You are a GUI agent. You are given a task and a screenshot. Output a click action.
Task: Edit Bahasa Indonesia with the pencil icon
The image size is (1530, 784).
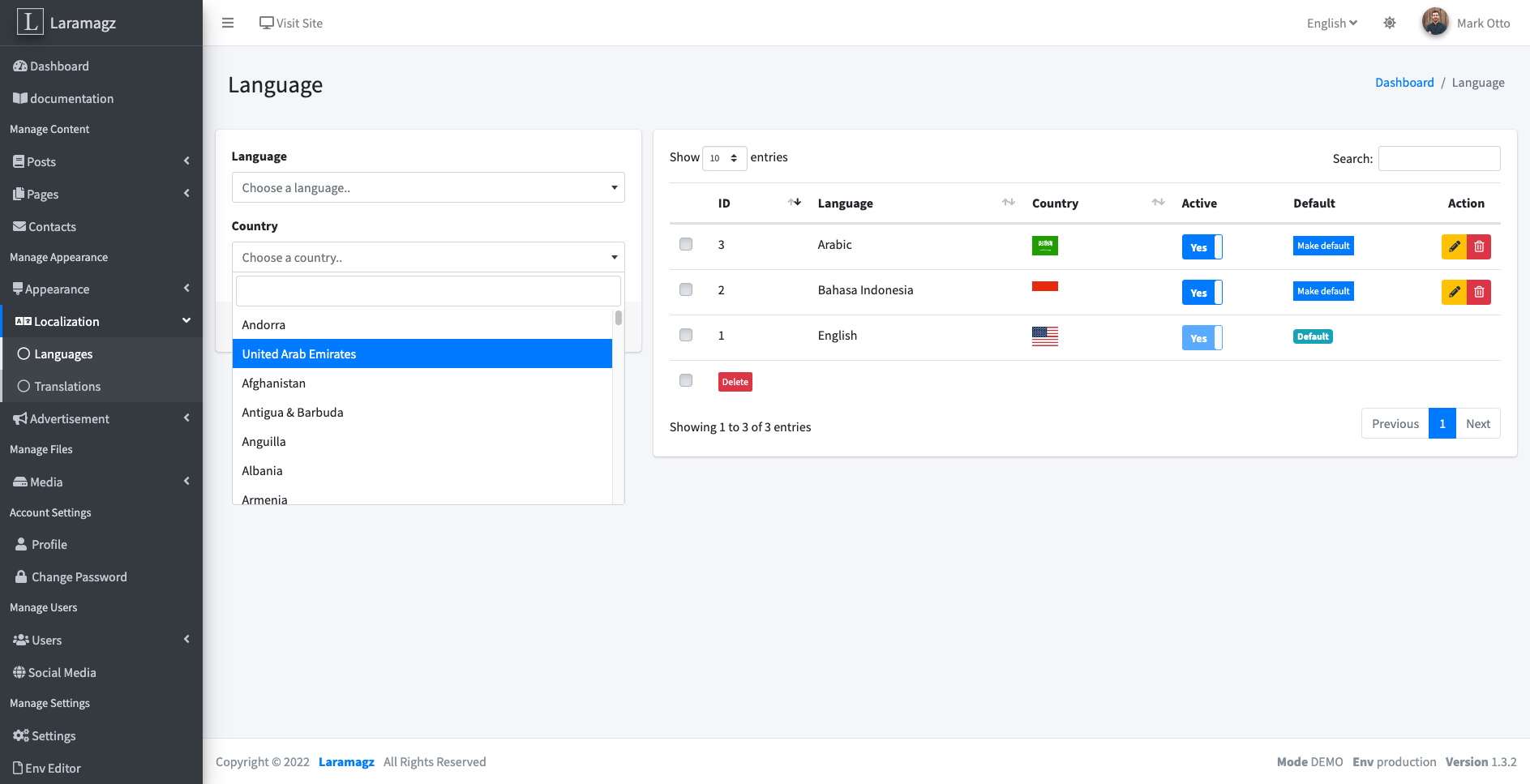tap(1454, 292)
